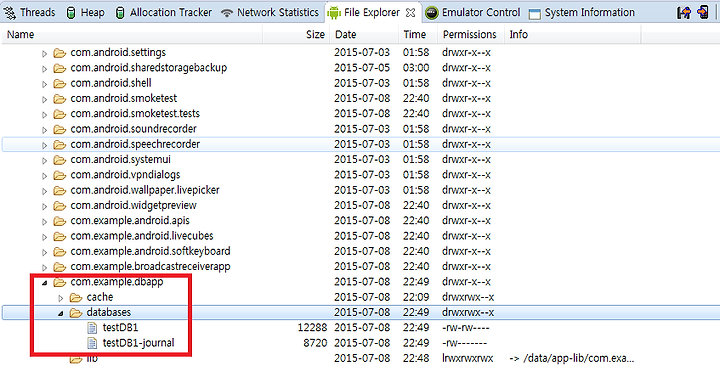Image resolution: width=720 pixels, height=366 pixels.
Task: Expand com.example.broadcastreceiverapp folder
Action: pos(45,267)
